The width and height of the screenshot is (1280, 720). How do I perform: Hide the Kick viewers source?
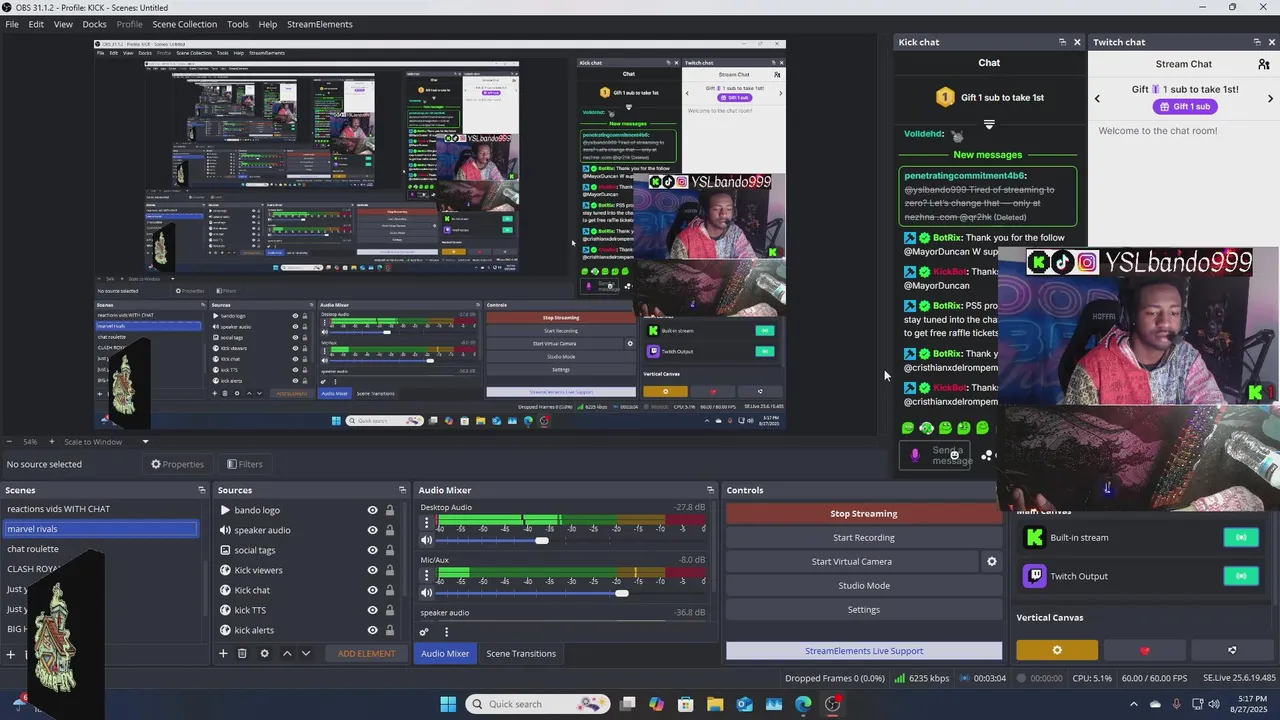click(x=372, y=570)
